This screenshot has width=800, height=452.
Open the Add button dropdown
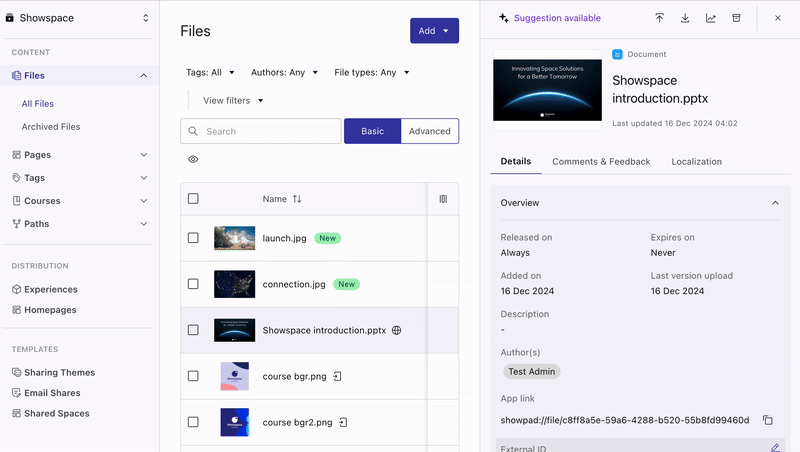434,31
